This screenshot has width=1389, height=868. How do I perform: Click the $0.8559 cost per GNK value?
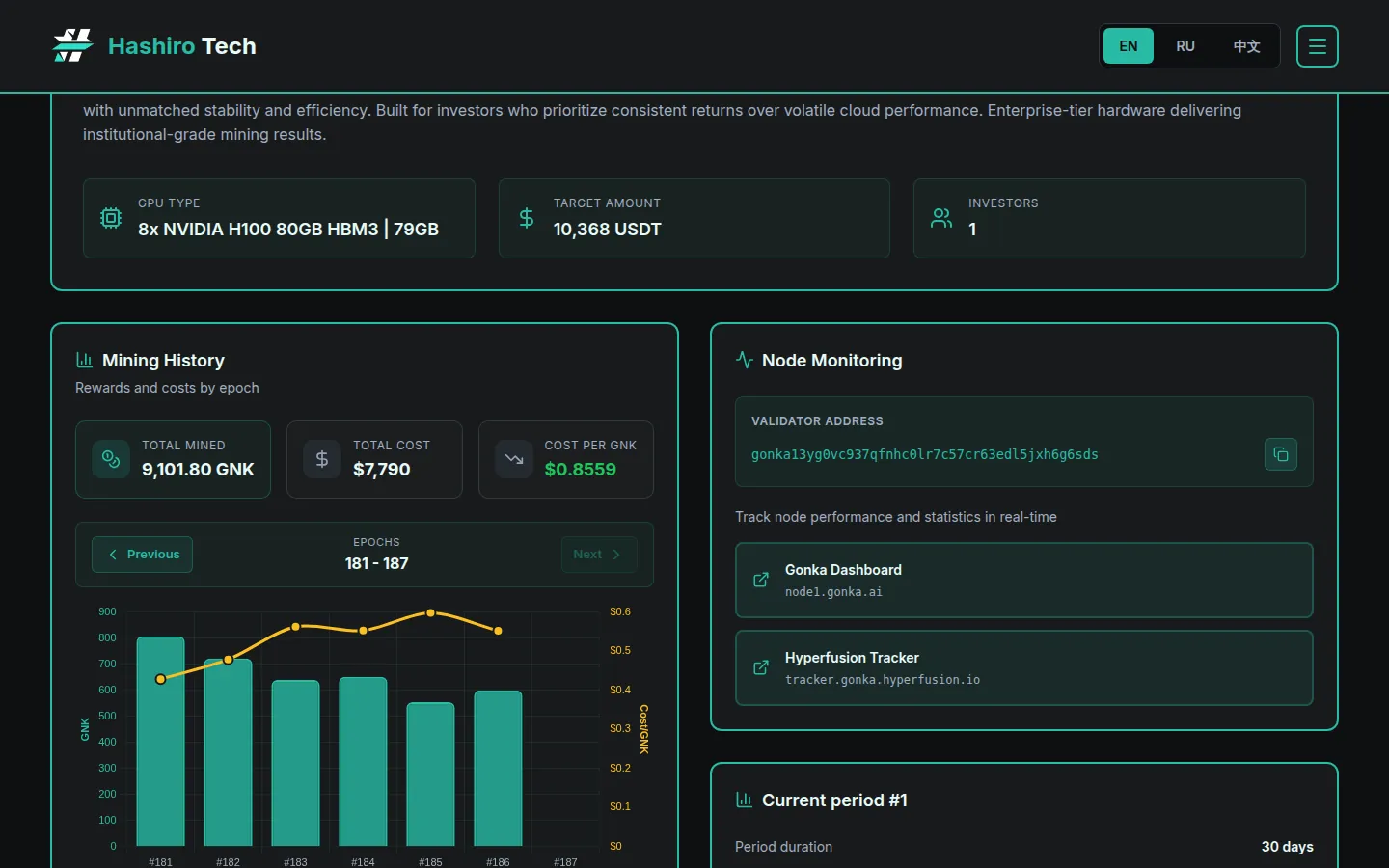point(581,470)
